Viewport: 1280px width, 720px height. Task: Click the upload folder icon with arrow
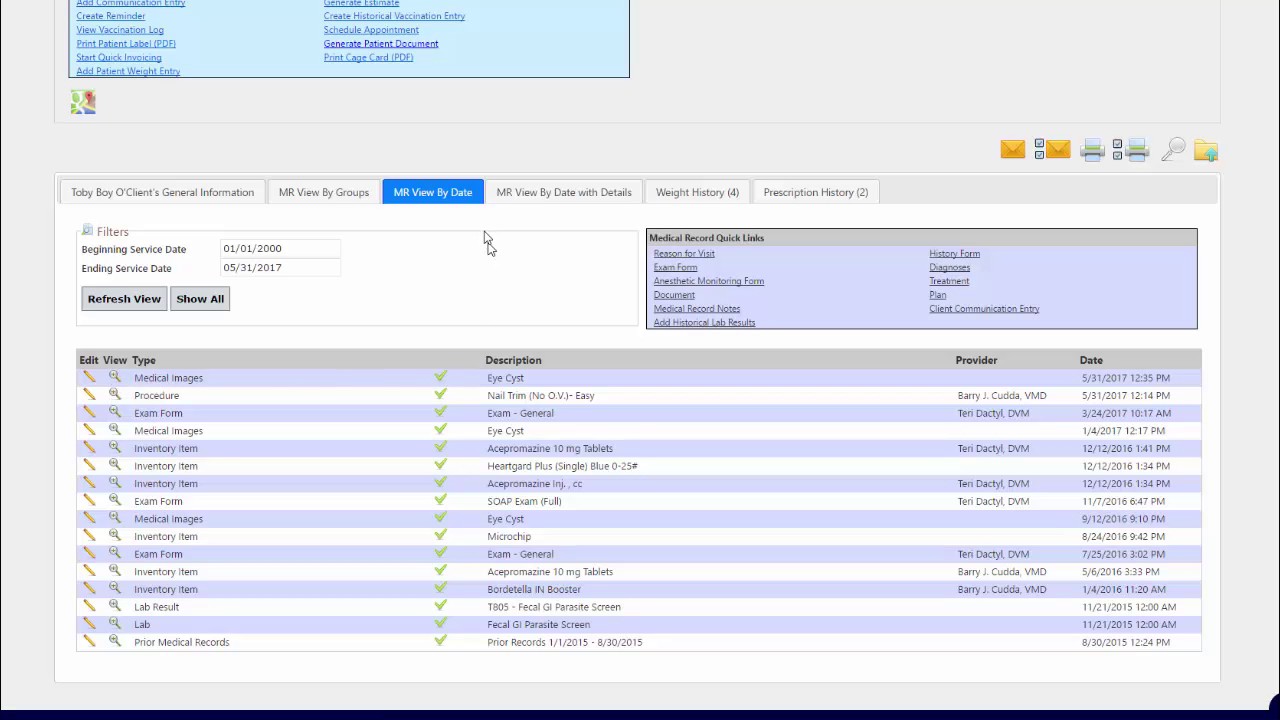click(x=1206, y=150)
